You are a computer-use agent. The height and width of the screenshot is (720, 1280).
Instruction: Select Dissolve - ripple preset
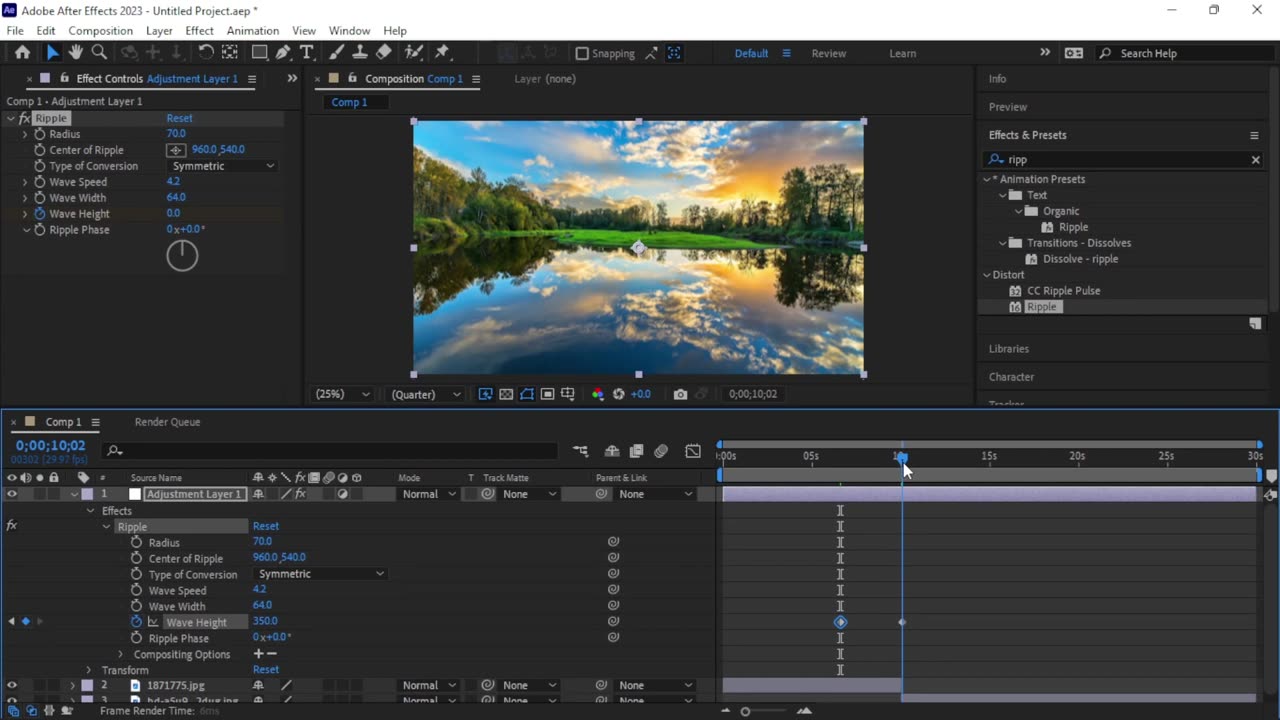click(1080, 259)
